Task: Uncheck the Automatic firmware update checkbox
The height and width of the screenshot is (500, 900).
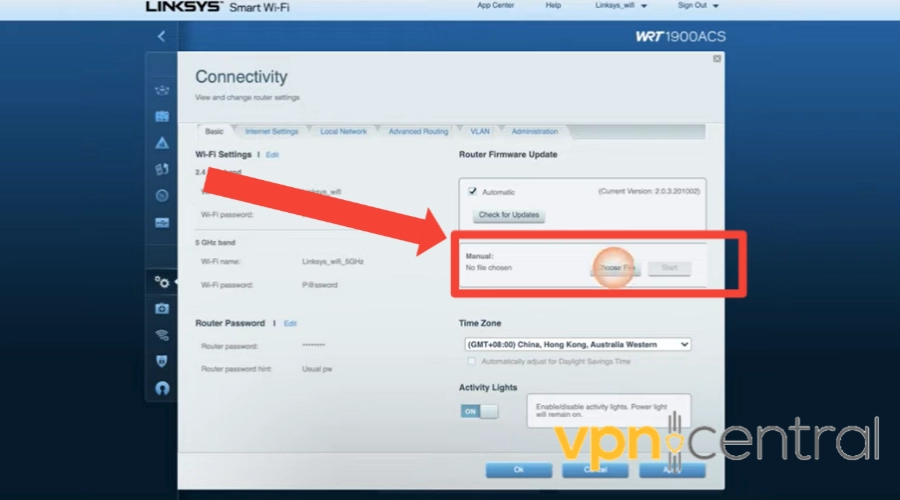Action: coord(473,191)
